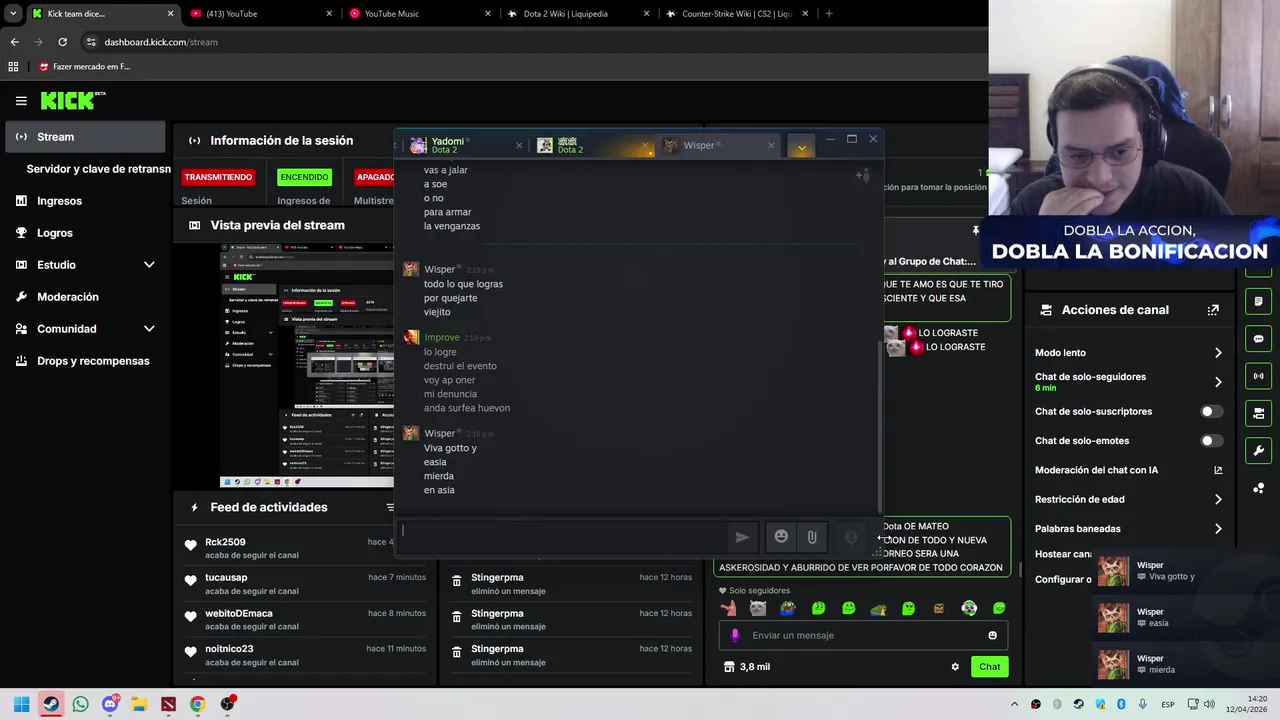The width and height of the screenshot is (1280, 720).
Task: Open Kick chat settings gear
Action: 955,667
